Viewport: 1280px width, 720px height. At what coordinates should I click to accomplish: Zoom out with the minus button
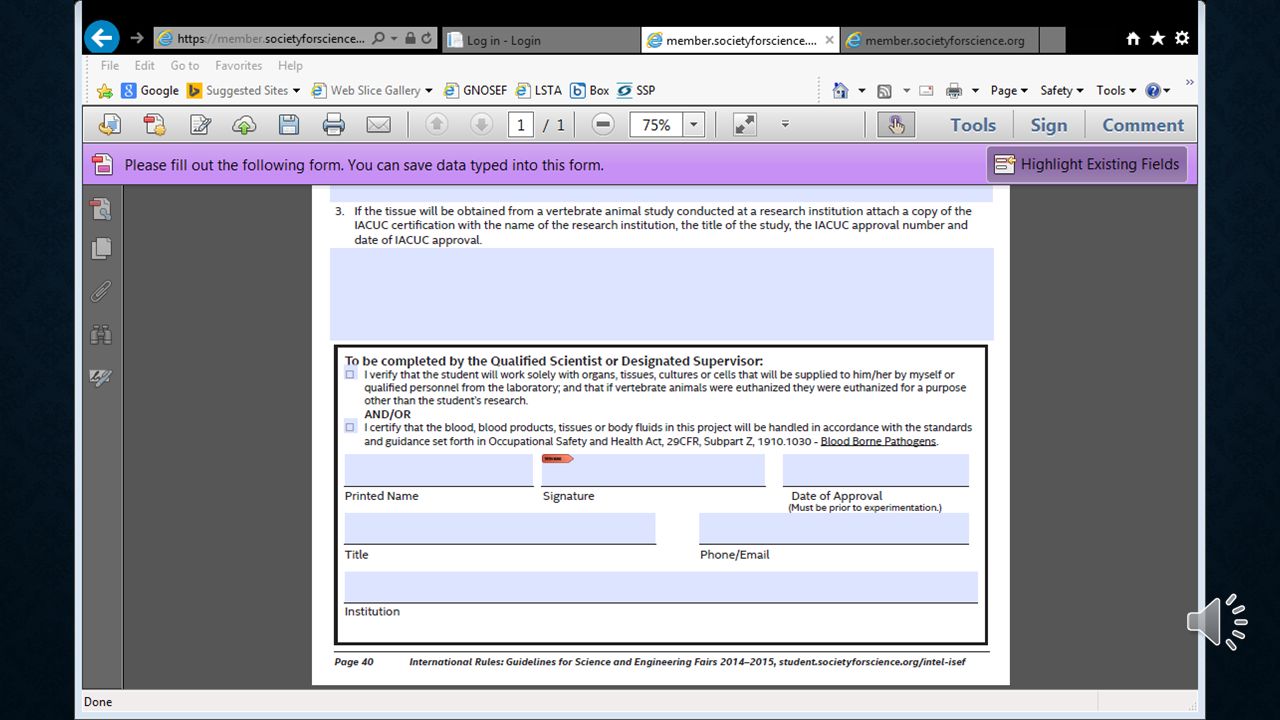[x=603, y=125]
